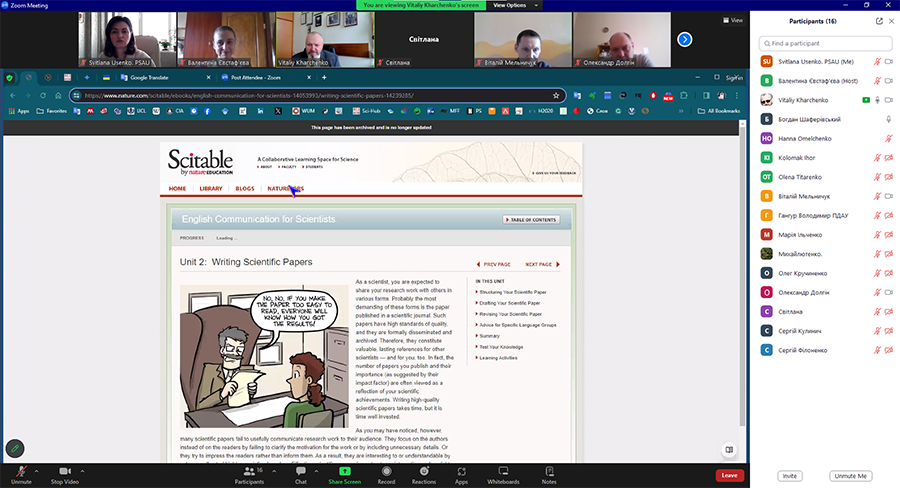Click the Unmute microphone icon in toolbar

[x=21, y=471]
